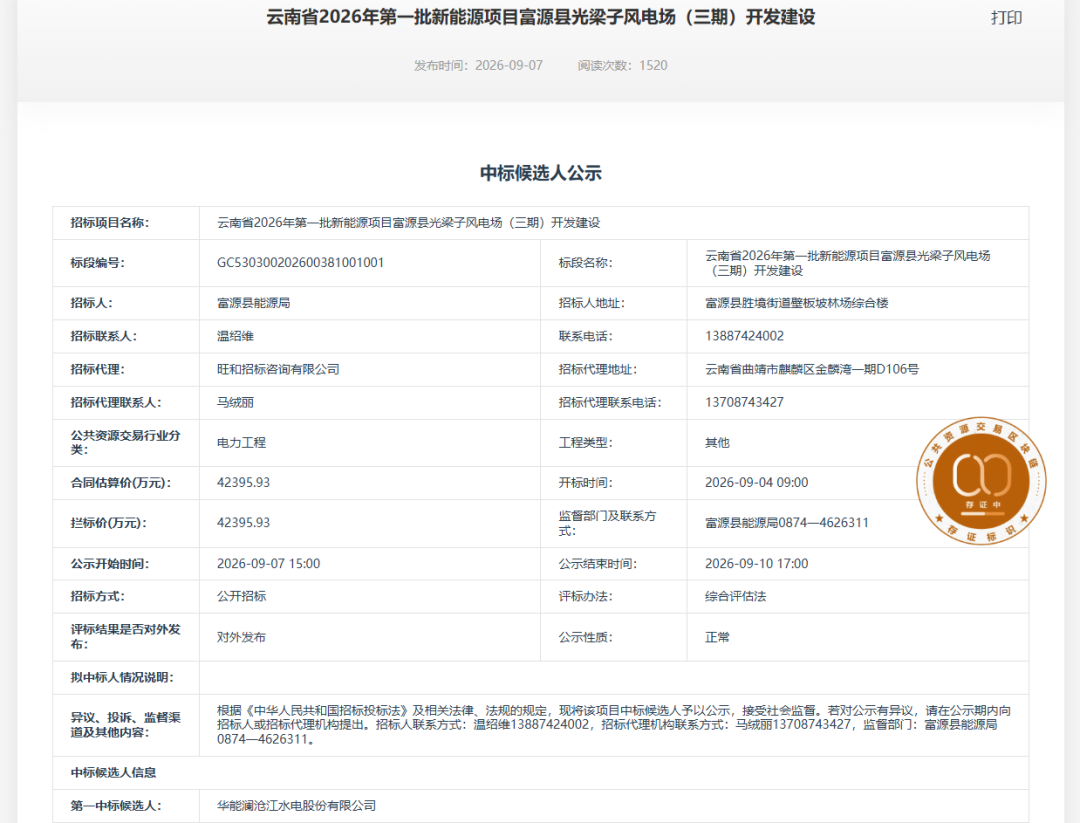Screen dimensions: 1080x823
Task: Click the 监督部门 contact 富源县能源局0874—4626311
Action: click(x=787, y=523)
